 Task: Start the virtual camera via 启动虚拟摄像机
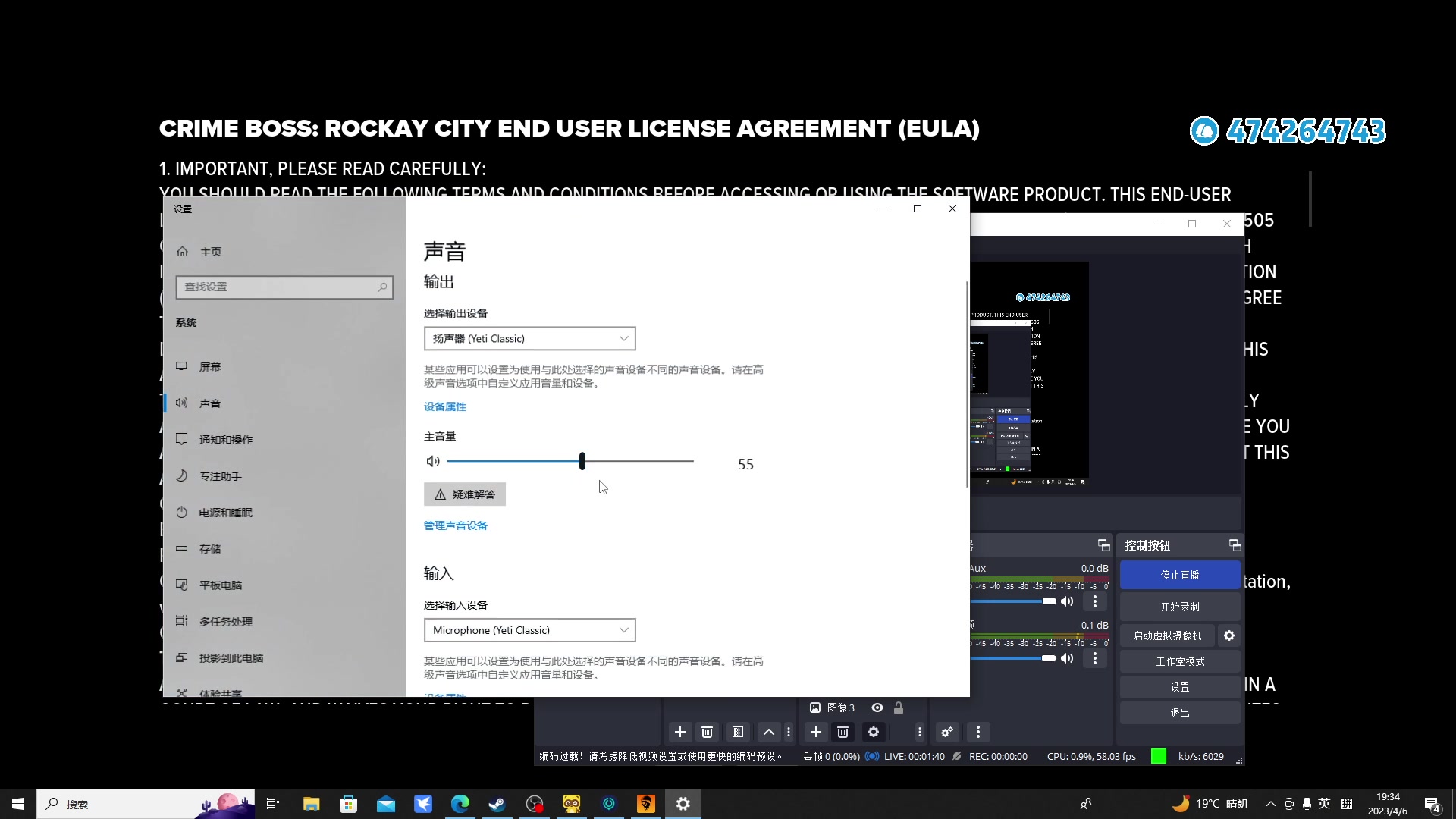1168,635
